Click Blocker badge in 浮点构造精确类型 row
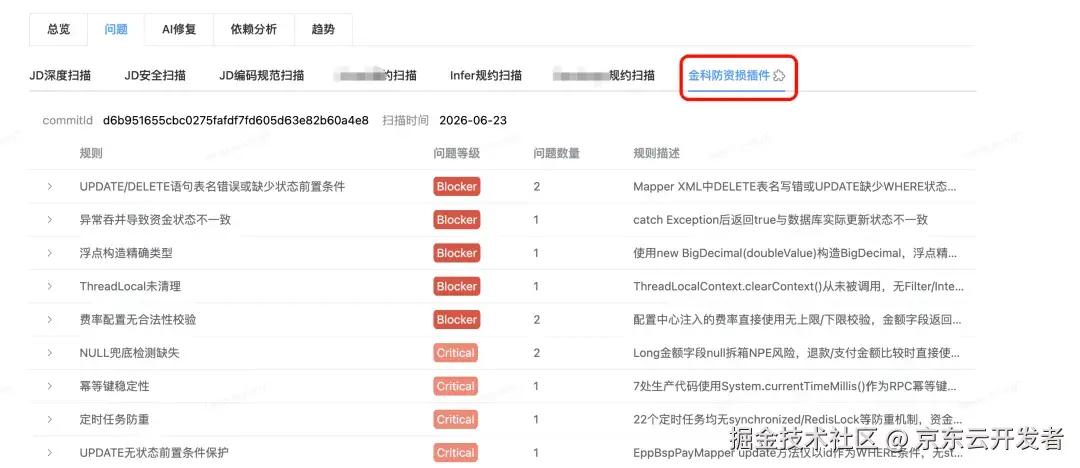This screenshot has width=1080, height=468. 457,253
